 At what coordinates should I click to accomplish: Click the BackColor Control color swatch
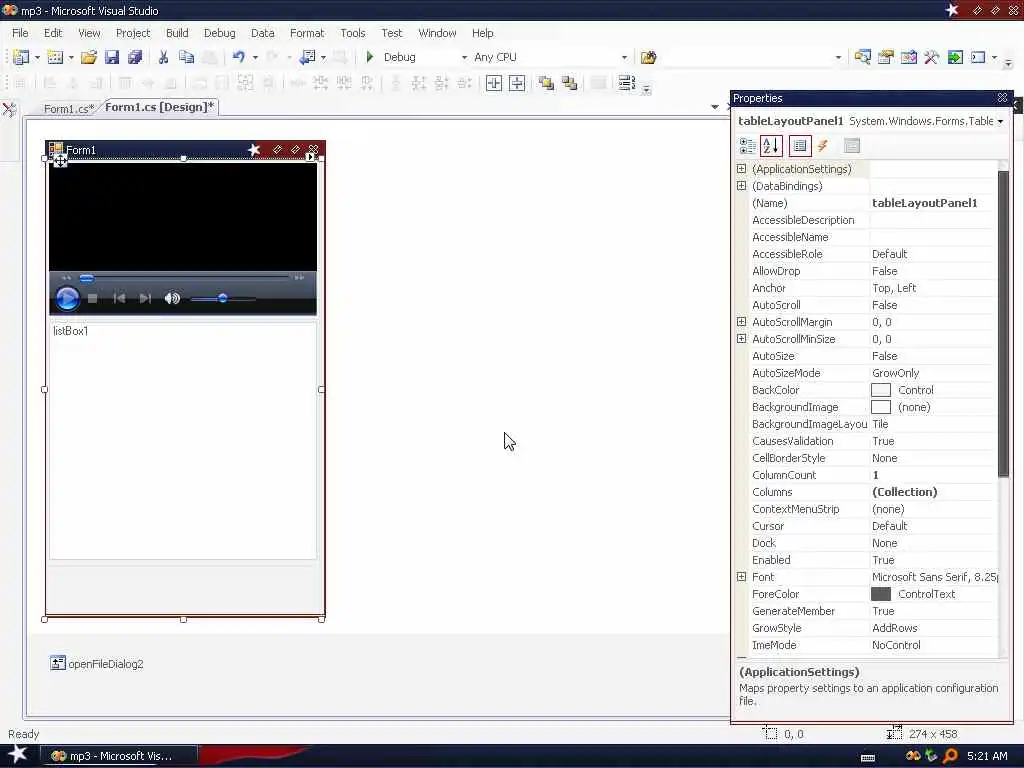click(x=881, y=390)
